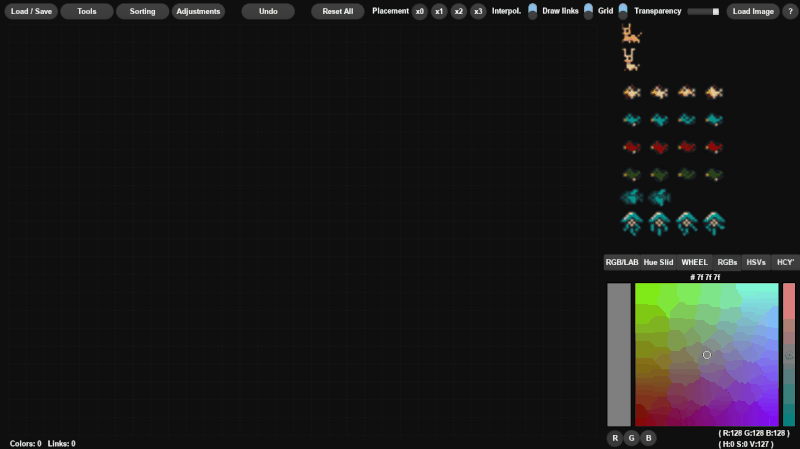Select the first red fish sprite
800x449 pixels.
coord(632,147)
